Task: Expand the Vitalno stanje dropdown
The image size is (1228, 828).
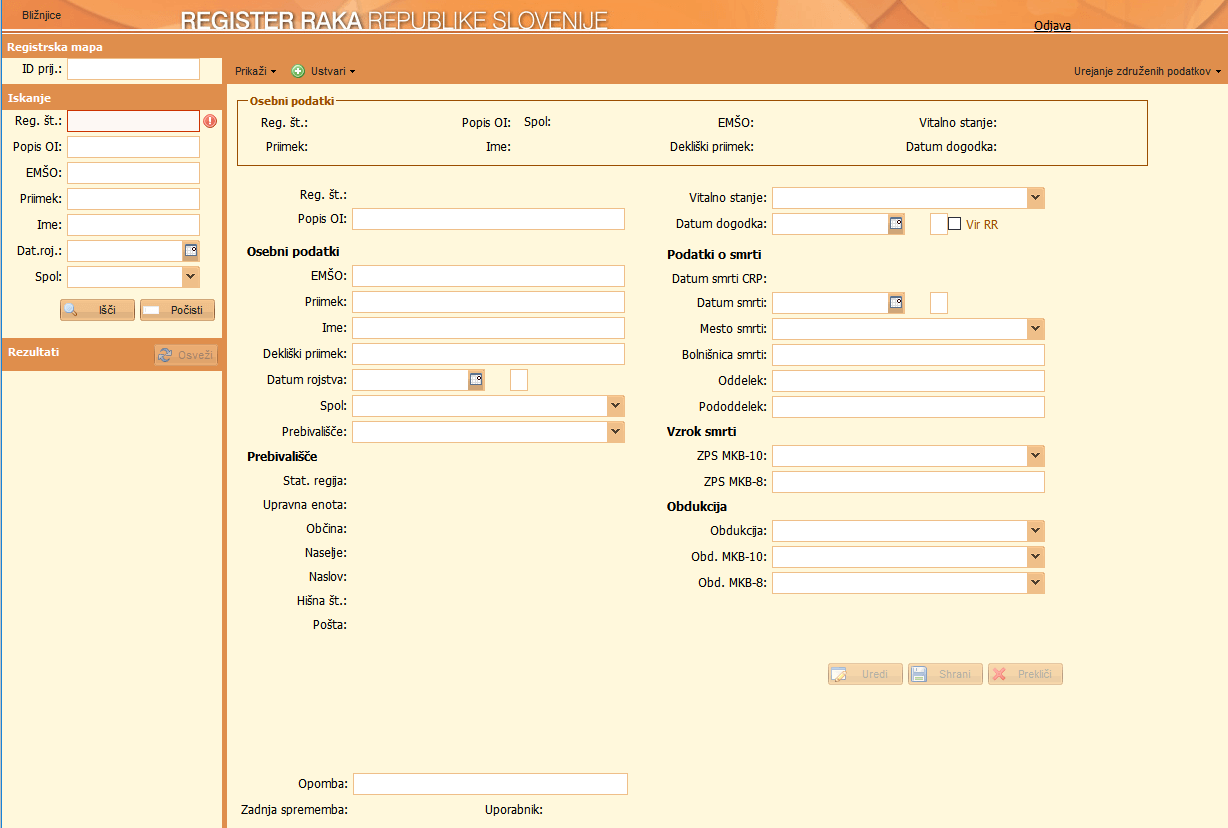Action: [x=1036, y=198]
